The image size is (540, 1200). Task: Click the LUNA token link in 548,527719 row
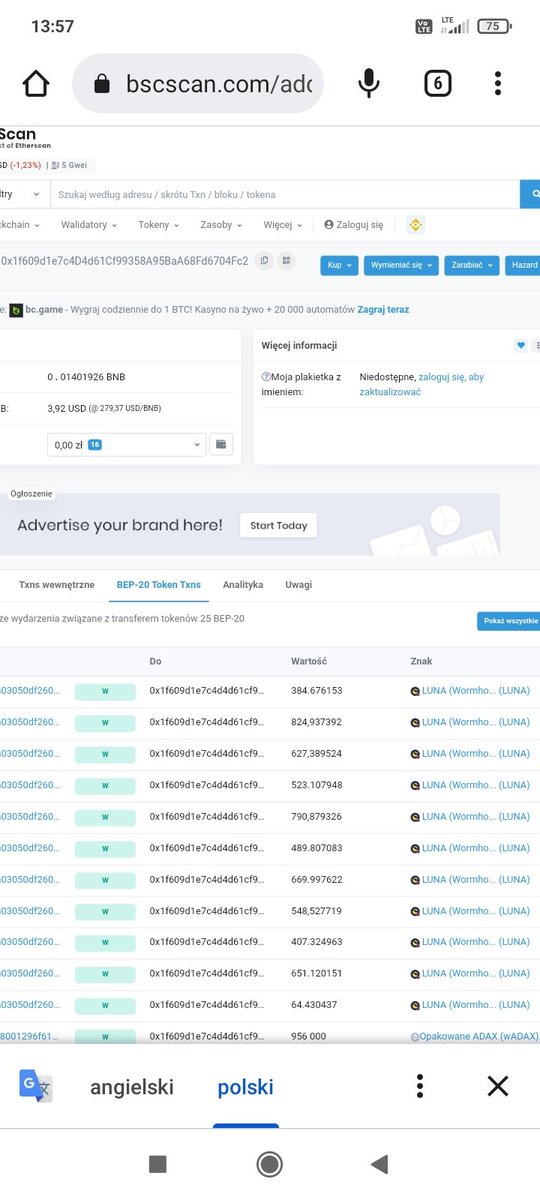[476, 910]
